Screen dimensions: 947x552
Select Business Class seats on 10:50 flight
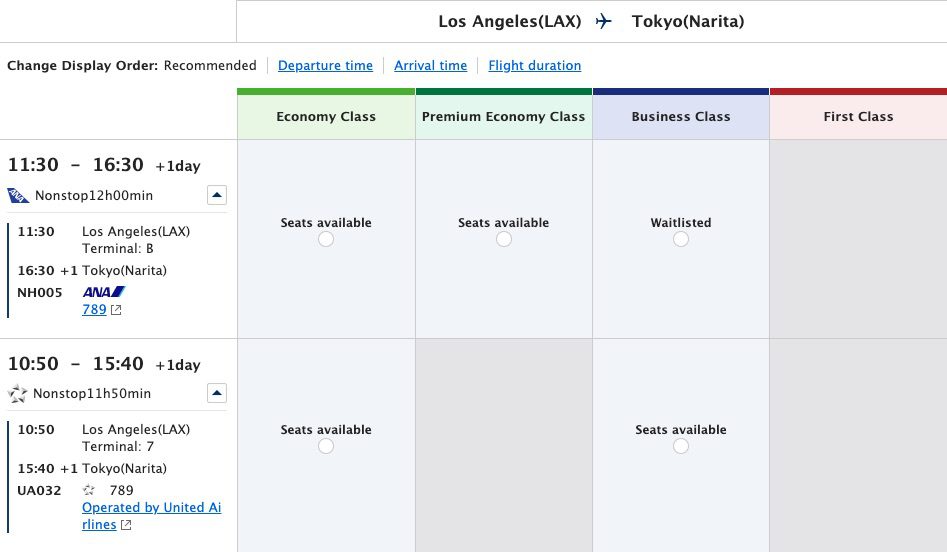(x=681, y=446)
